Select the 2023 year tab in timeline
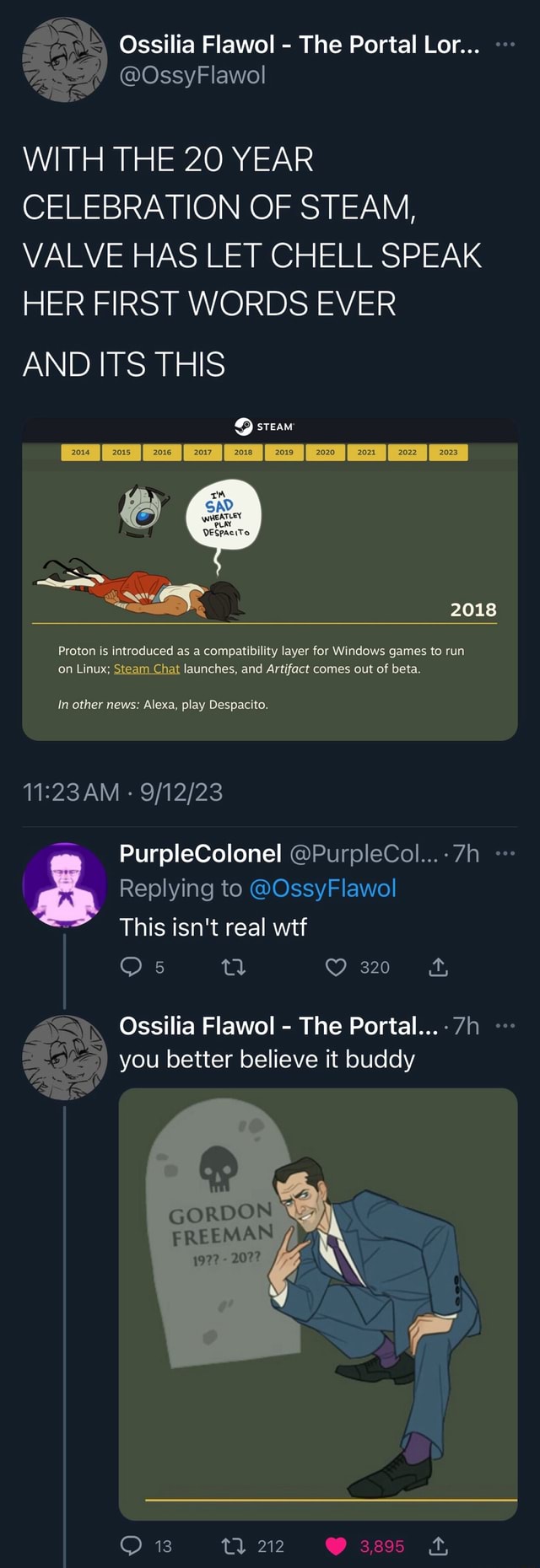 pyautogui.click(x=448, y=453)
